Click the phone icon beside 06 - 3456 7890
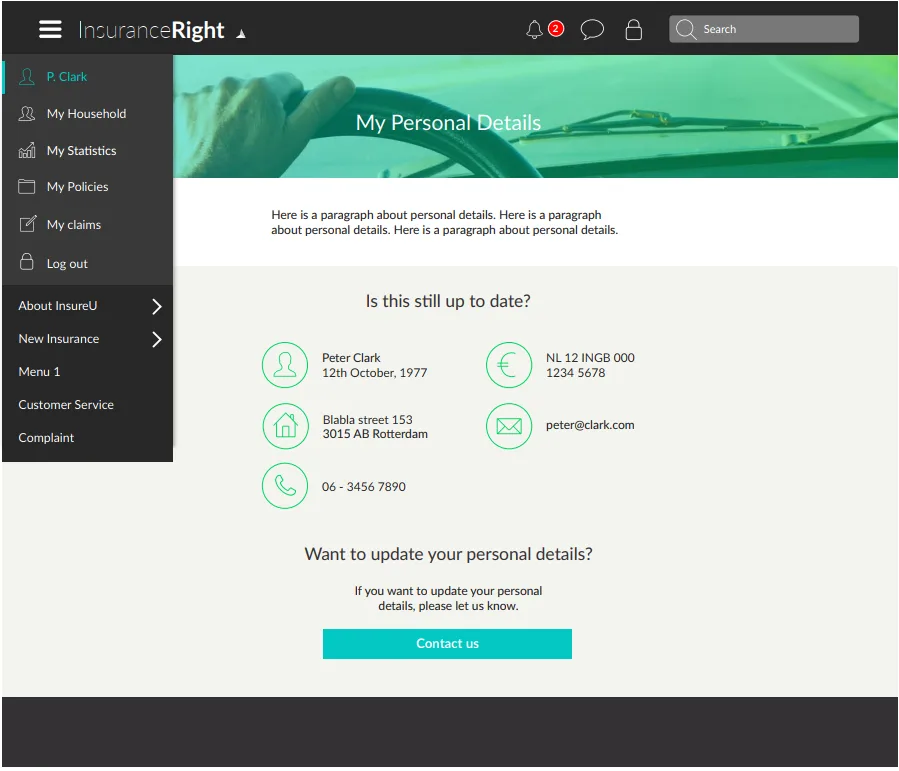 285,486
